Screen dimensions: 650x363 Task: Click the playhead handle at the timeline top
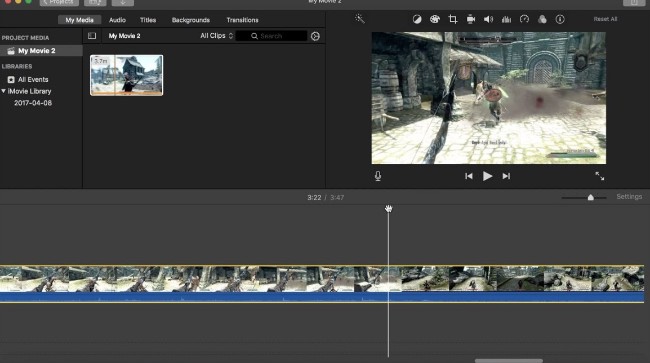click(388, 208)
